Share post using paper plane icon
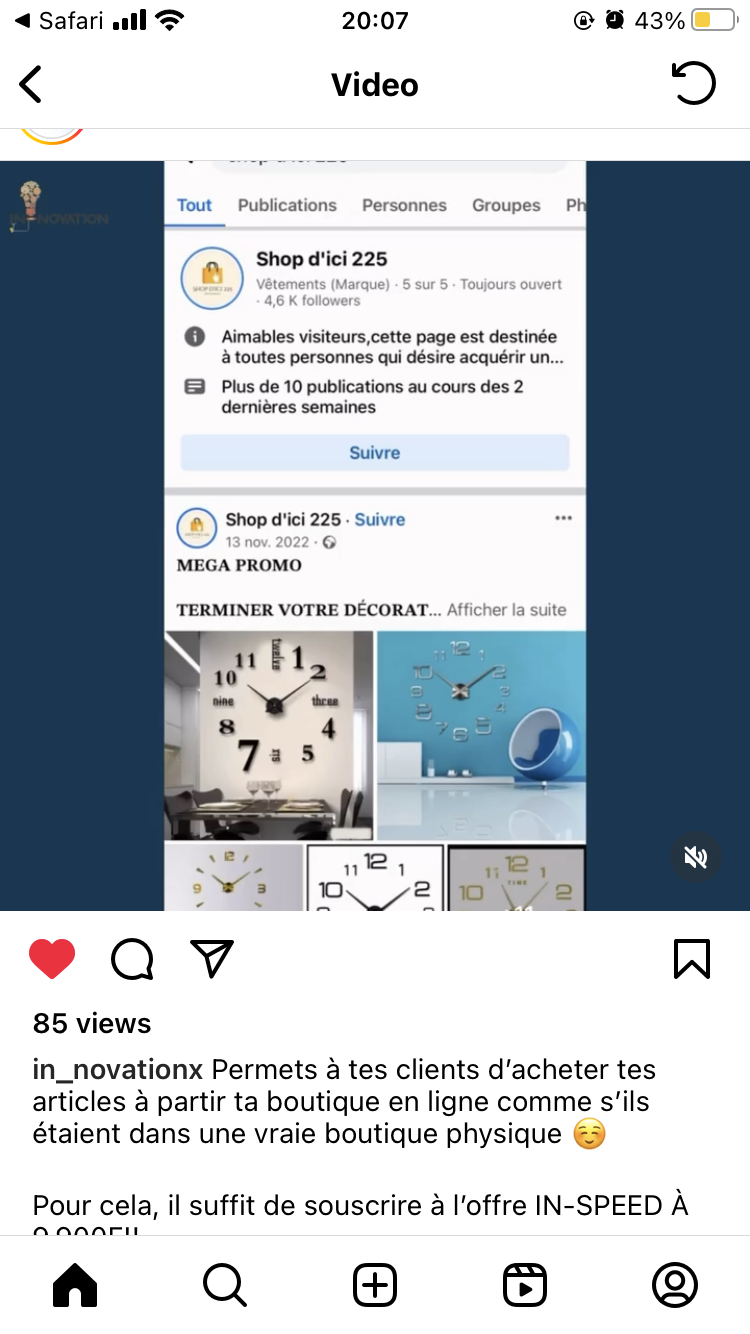Viewport: 750px width, 1334px height. click(x=211, y=958)
